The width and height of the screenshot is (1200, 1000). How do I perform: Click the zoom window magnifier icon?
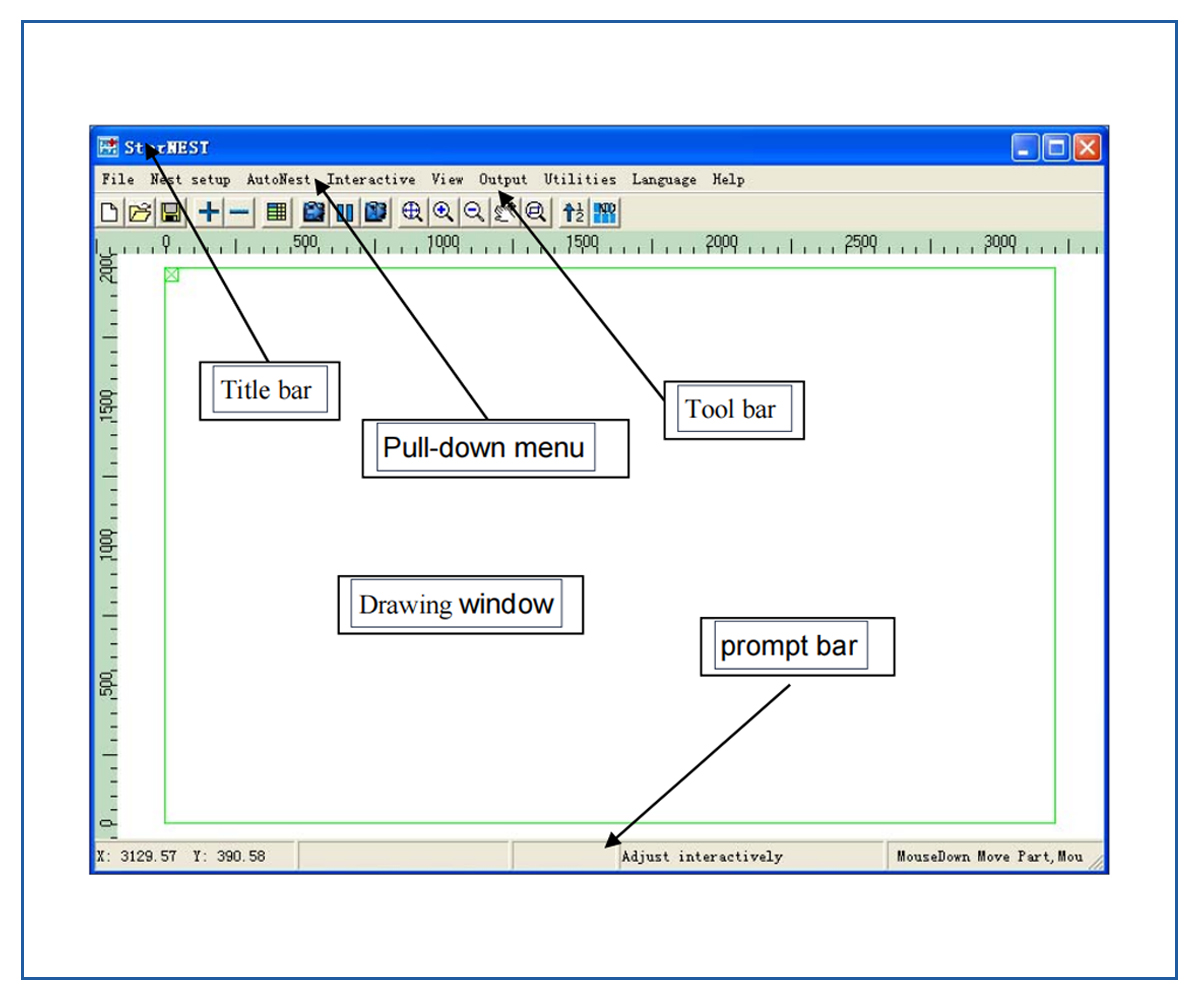tap(536, 212)
